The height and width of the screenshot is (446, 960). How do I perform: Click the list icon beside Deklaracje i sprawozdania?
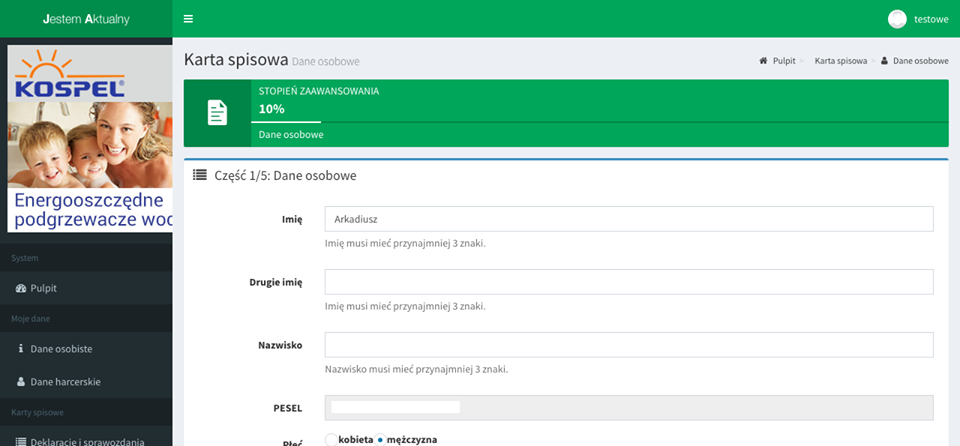(21, 441)
